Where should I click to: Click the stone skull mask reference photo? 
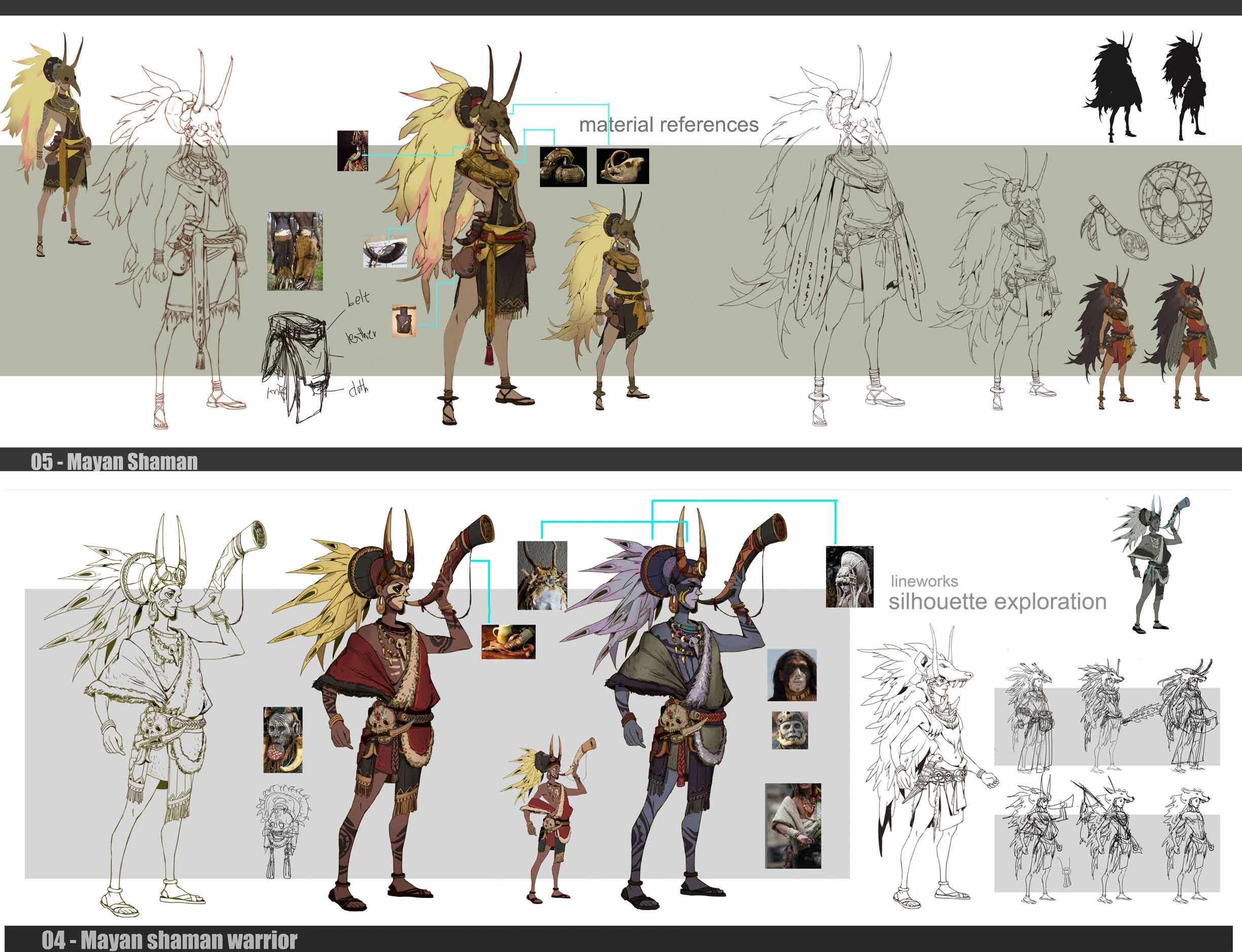pos(790,730)
